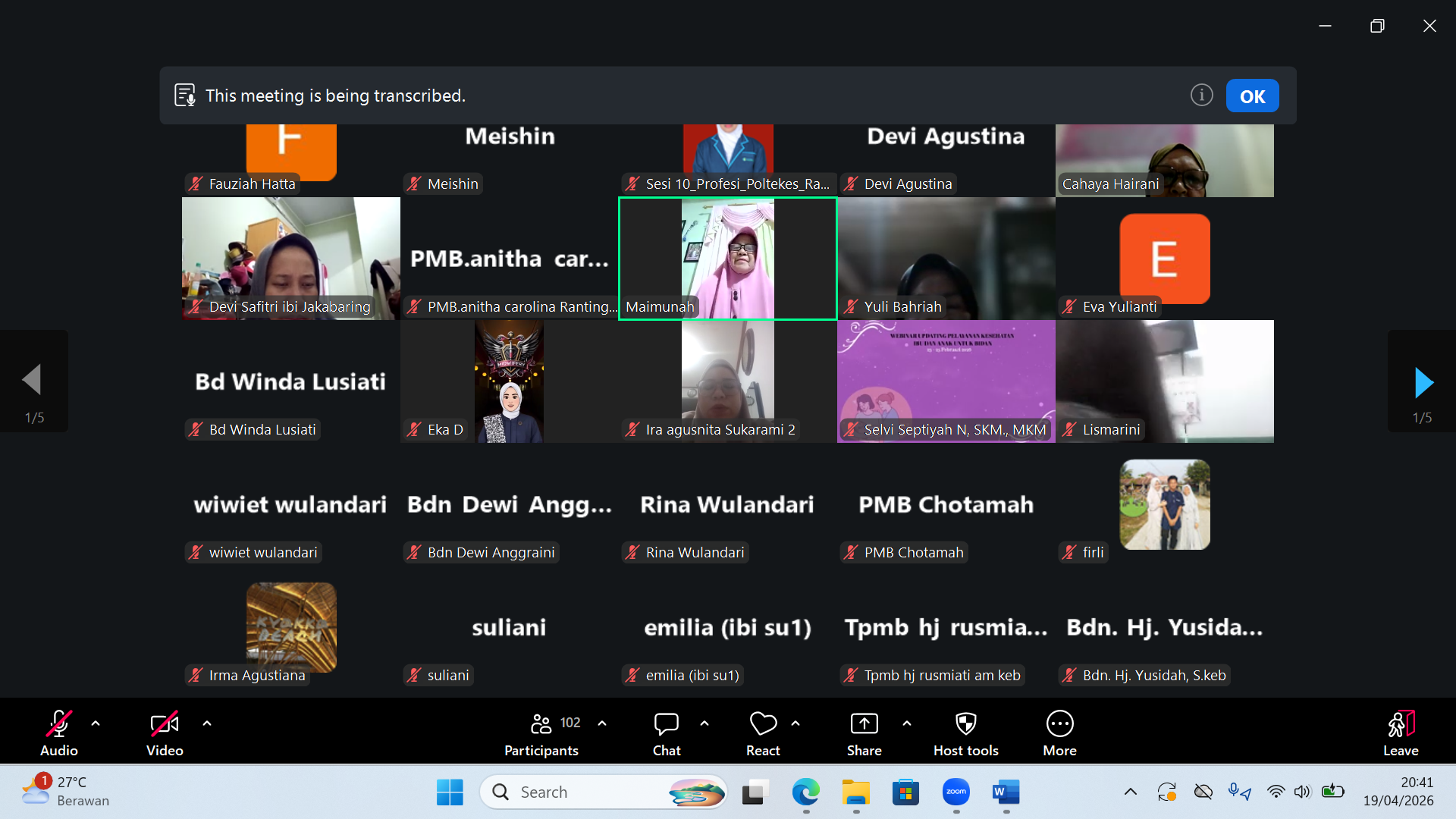
Task: Click "Bdn Dewi Anggraini" name label
Action: click(x=491, y=552)
